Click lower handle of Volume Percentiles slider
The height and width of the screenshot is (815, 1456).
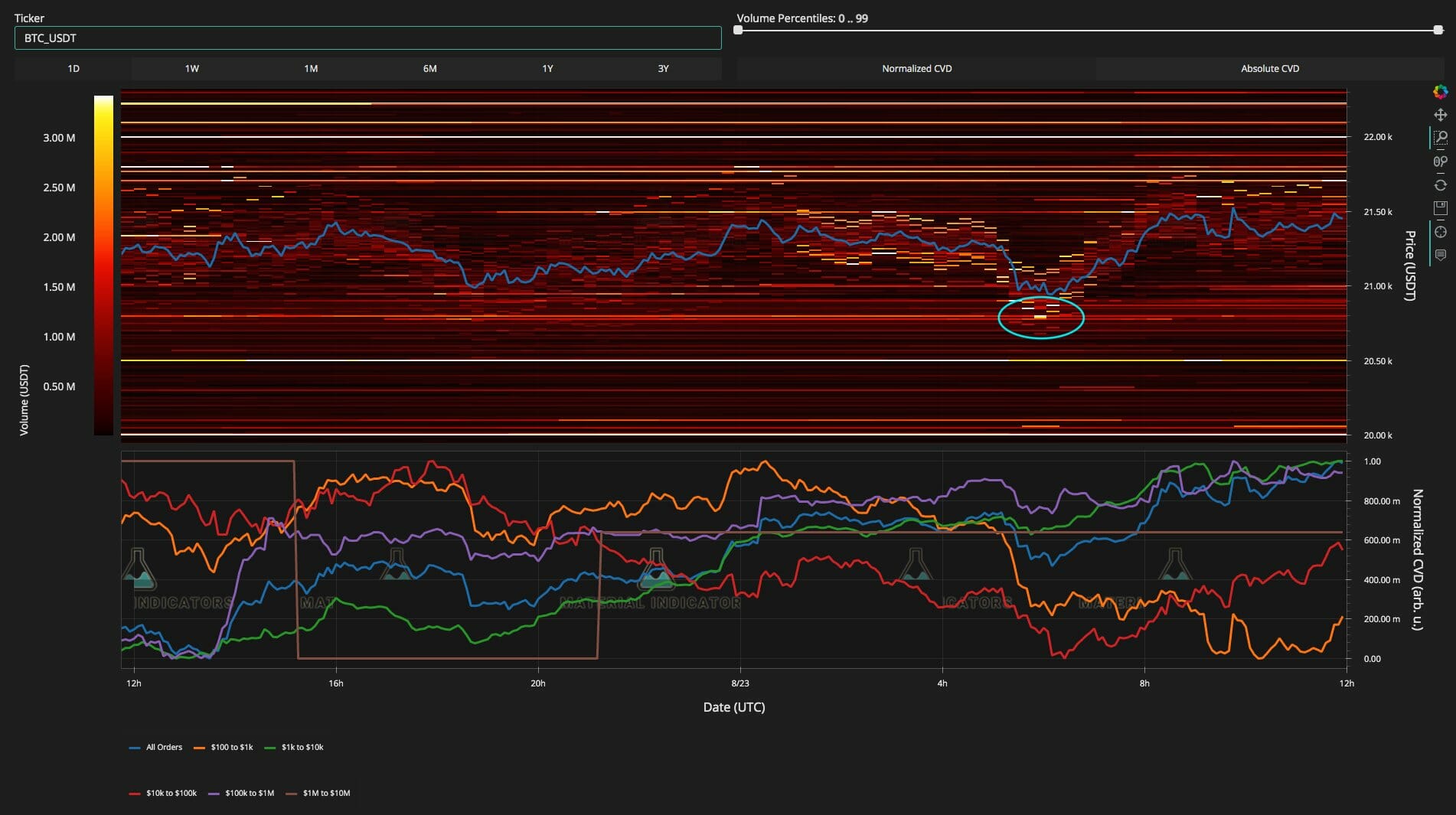(x=738, y=30)
